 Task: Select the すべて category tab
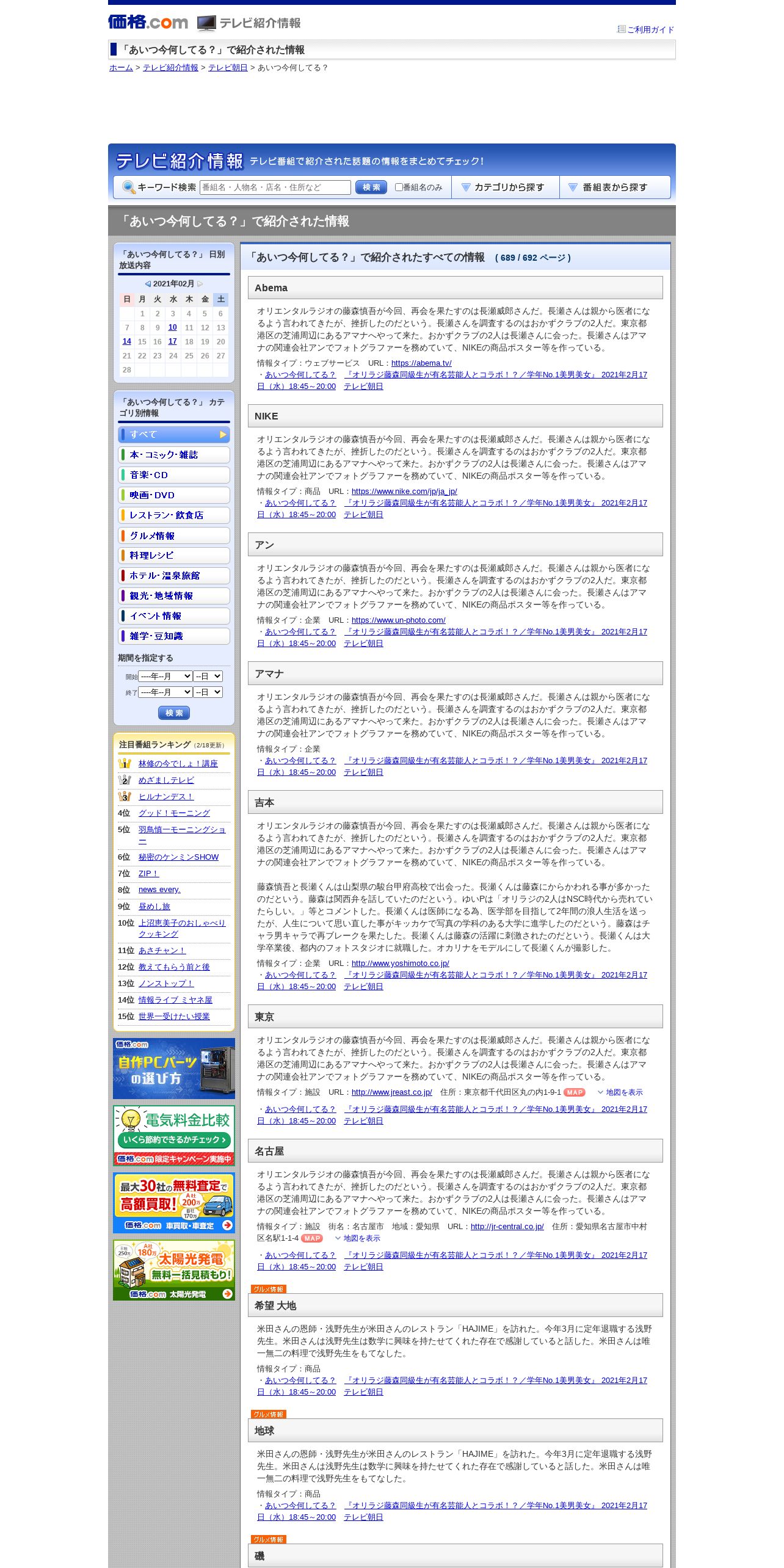pos(174,434)
